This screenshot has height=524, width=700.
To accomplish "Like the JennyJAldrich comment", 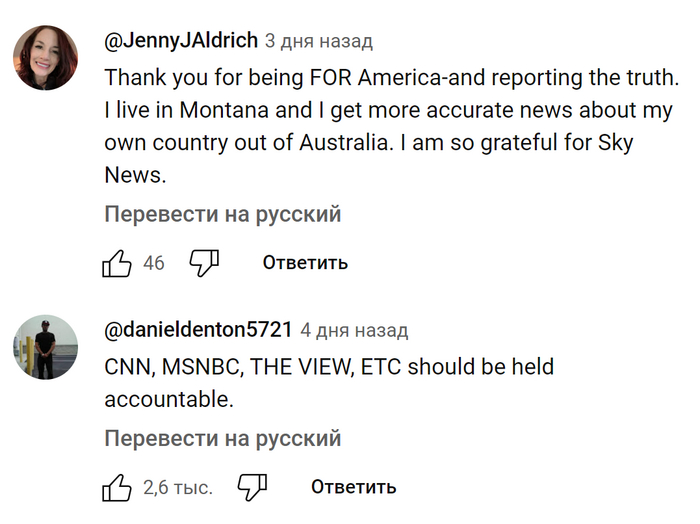I will (x=118, y=263).
